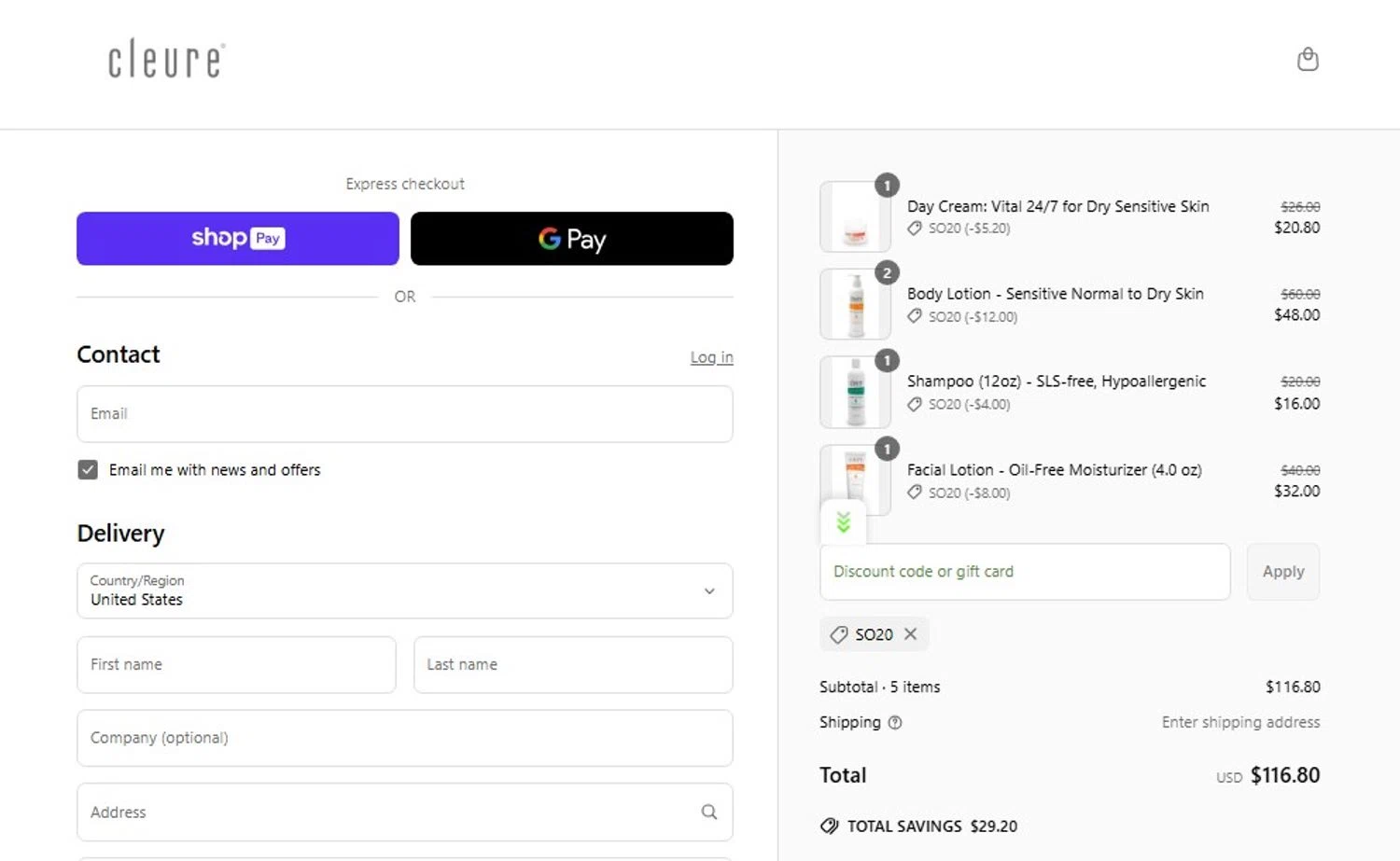Click Facial Lotion SO20 discount tag icon

pos(915,493)
